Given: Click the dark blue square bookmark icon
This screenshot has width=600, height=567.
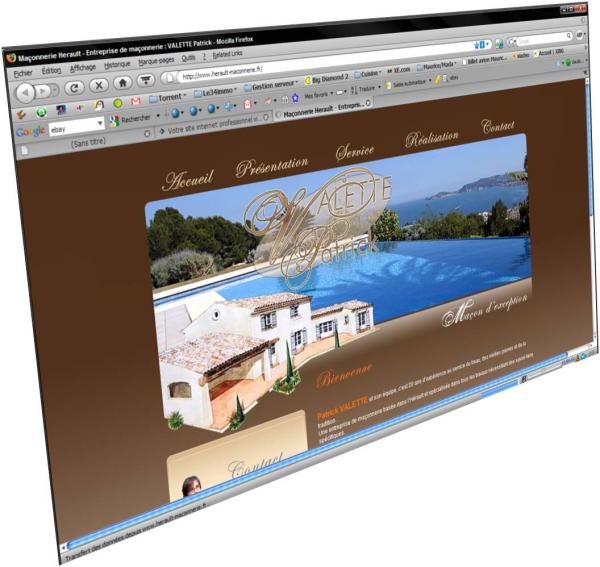Looking at the screenshot, I should [61, 110].
